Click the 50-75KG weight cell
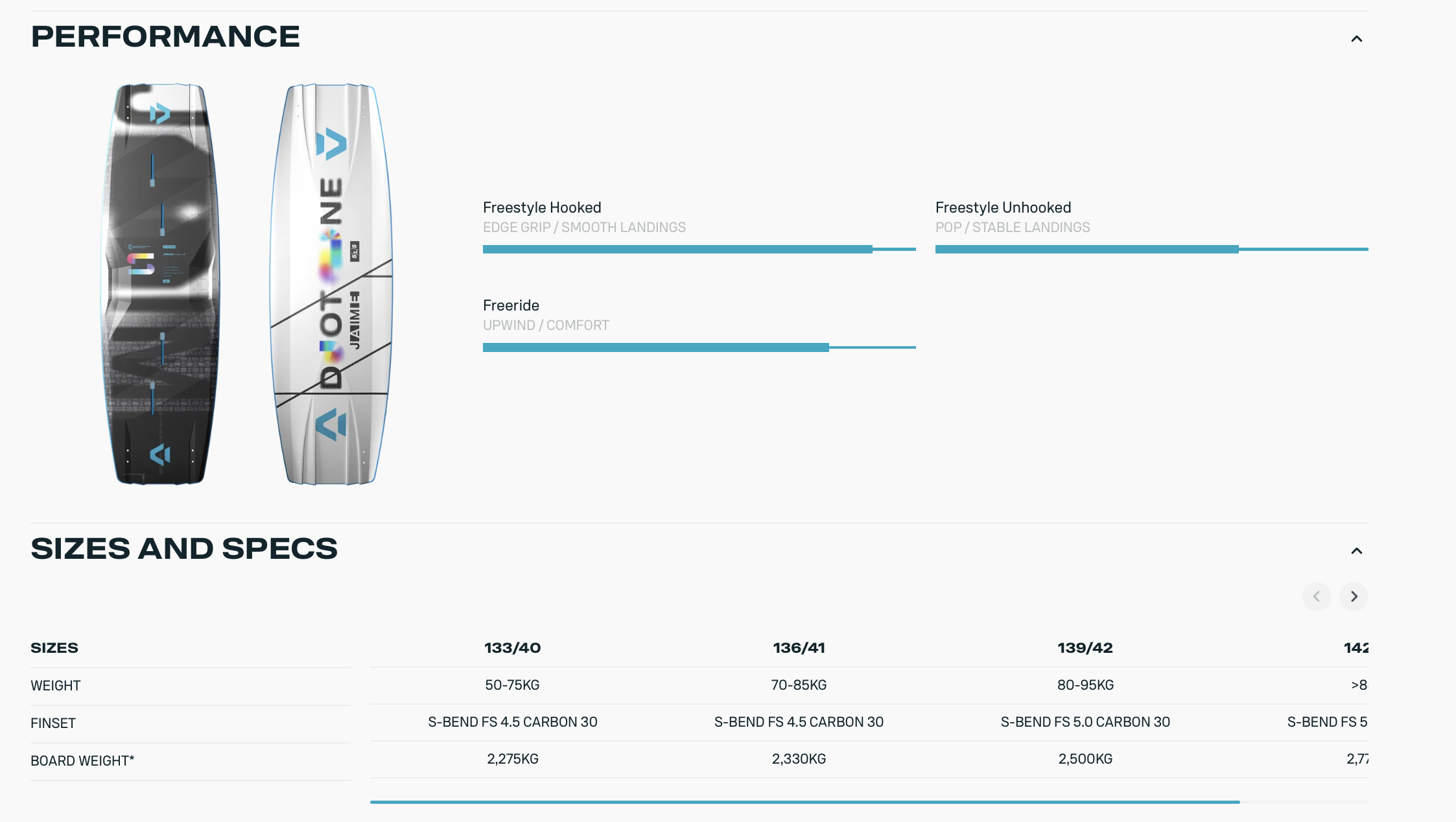The height and width of the screenshot is (822, 1456). point(512,685)
